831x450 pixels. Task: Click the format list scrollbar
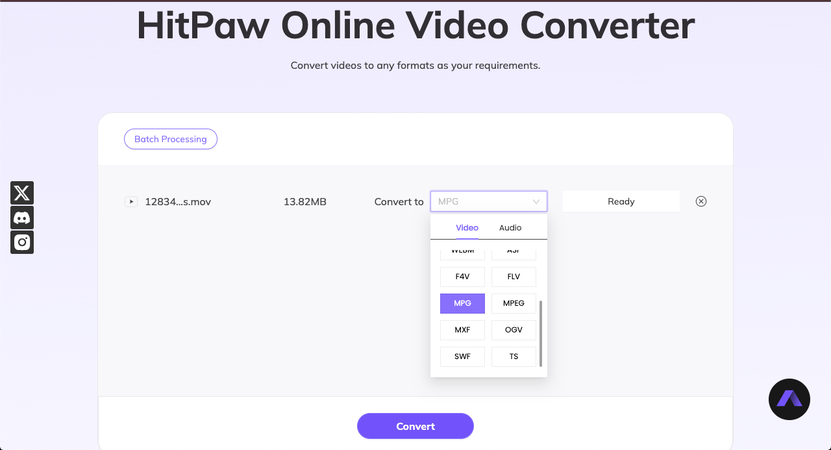click(541, 333)
